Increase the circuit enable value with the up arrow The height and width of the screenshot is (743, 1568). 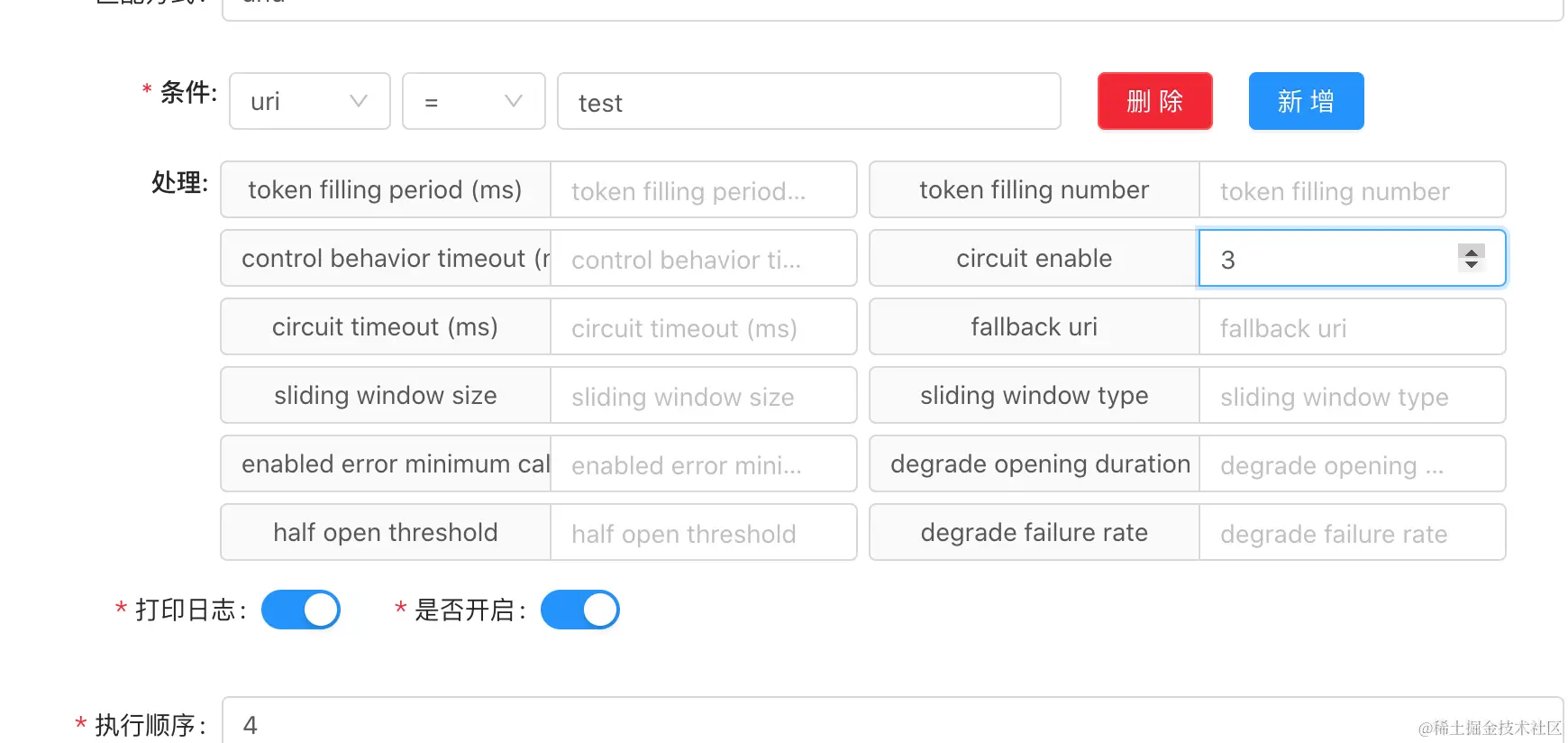(1471, 252)
